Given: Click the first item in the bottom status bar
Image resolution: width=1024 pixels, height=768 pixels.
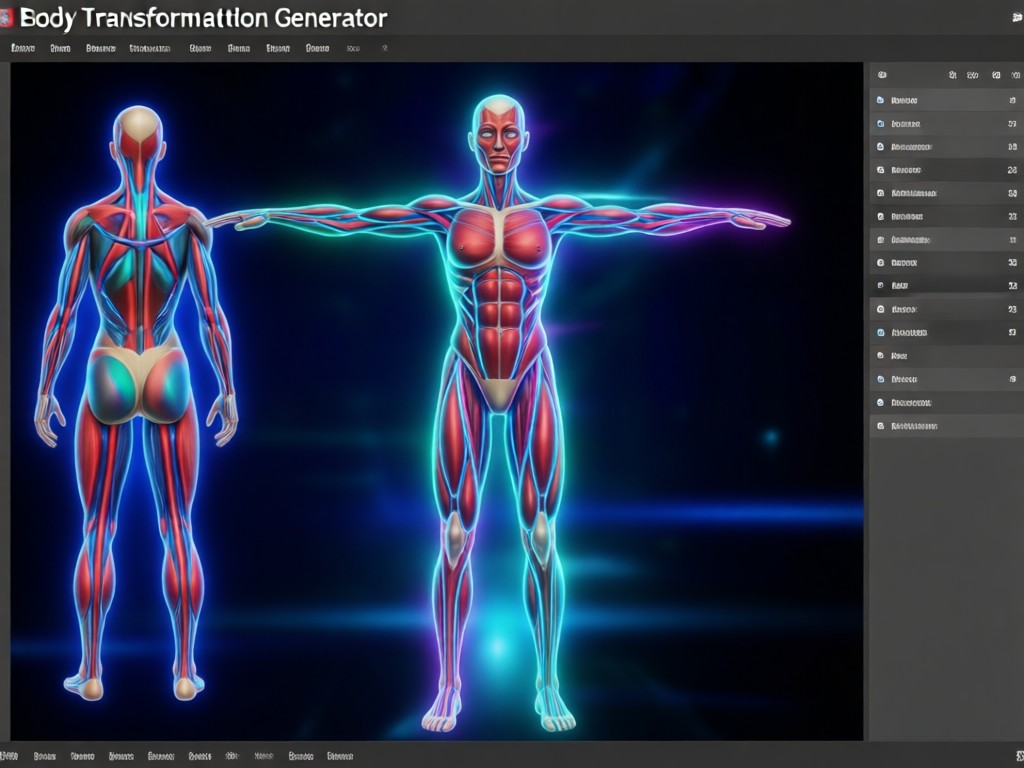Looking at the screenshot, I should [9, 756].
